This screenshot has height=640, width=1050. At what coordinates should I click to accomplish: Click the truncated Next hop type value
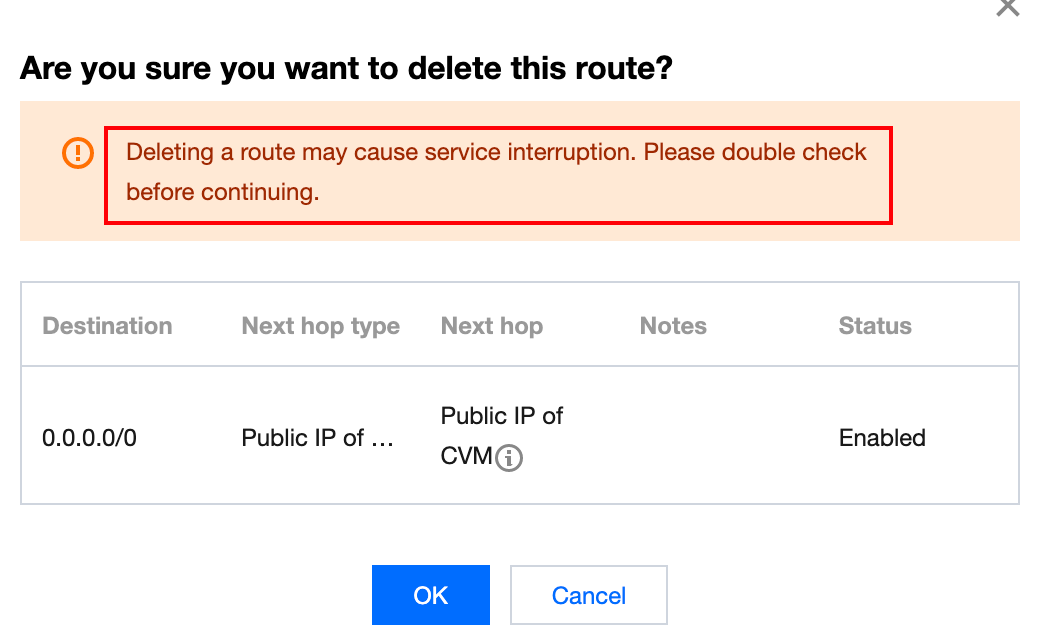pyautogui.click(x=319, y=438)
